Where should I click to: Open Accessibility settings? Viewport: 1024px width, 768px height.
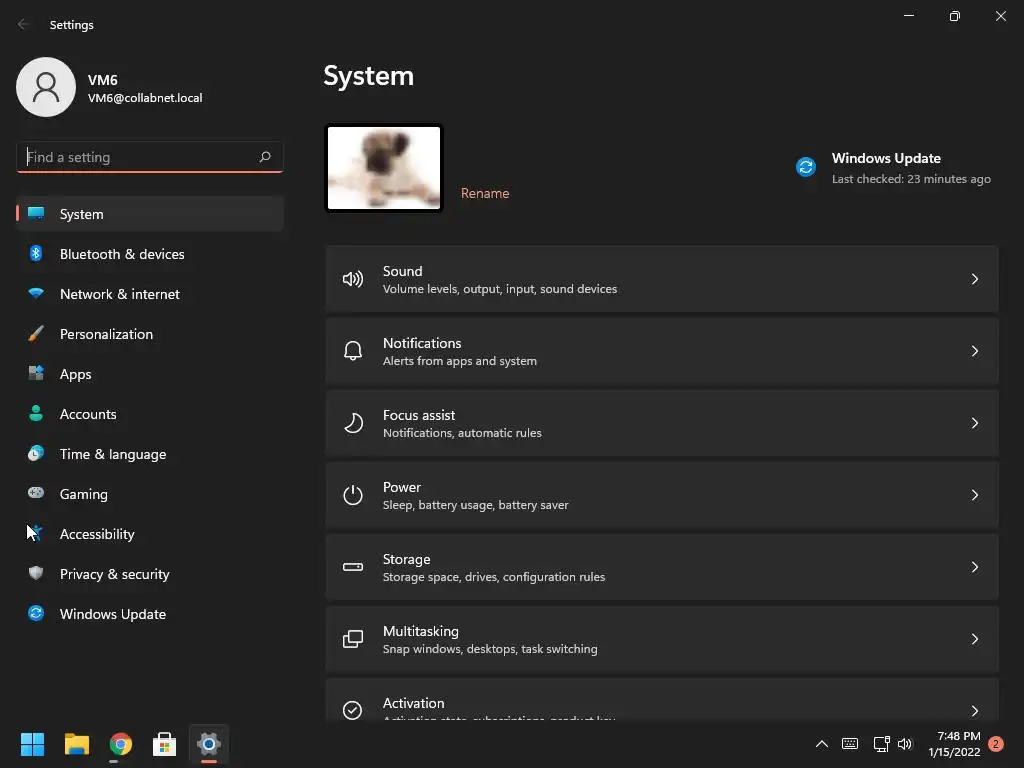(x=150, y=534)
